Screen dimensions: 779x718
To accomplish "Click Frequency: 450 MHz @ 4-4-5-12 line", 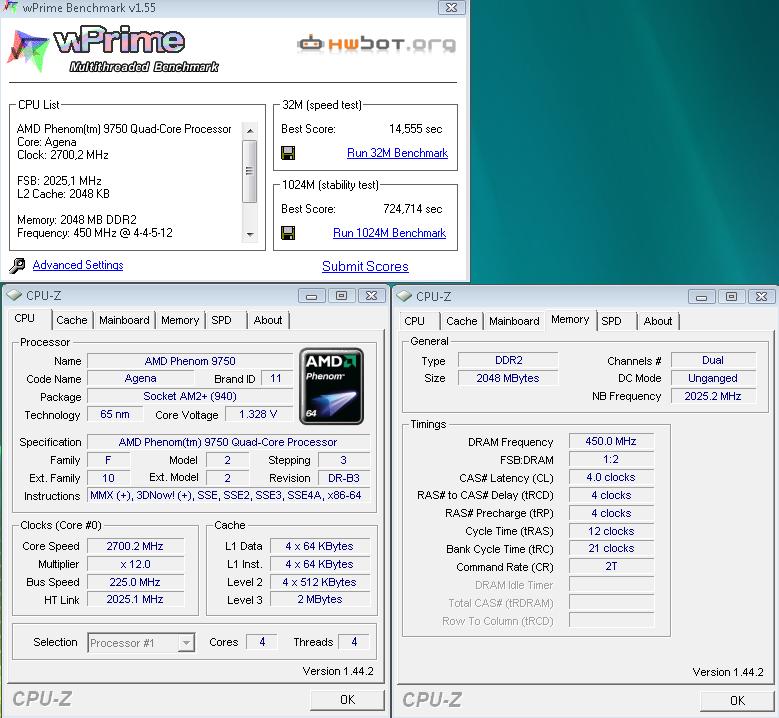I will coord(95,233).
